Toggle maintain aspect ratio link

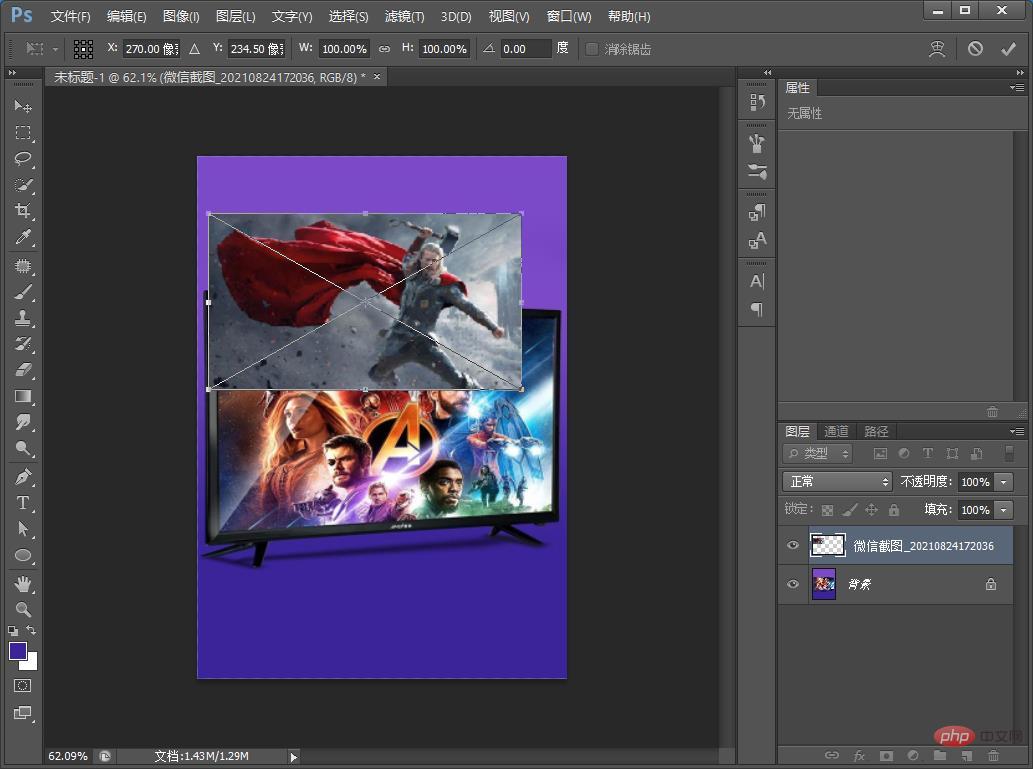coord(384,49)
